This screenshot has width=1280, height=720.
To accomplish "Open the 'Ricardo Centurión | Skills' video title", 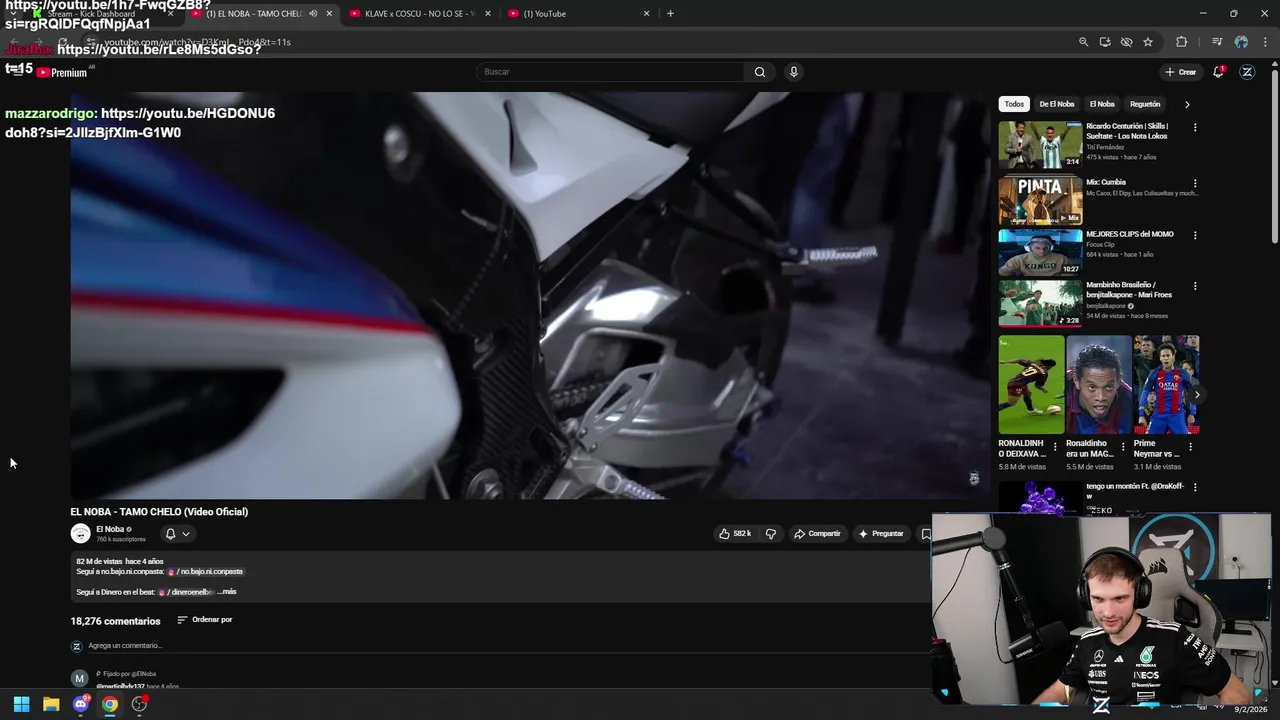I will pyautogui.click(x=1127, y=131).
